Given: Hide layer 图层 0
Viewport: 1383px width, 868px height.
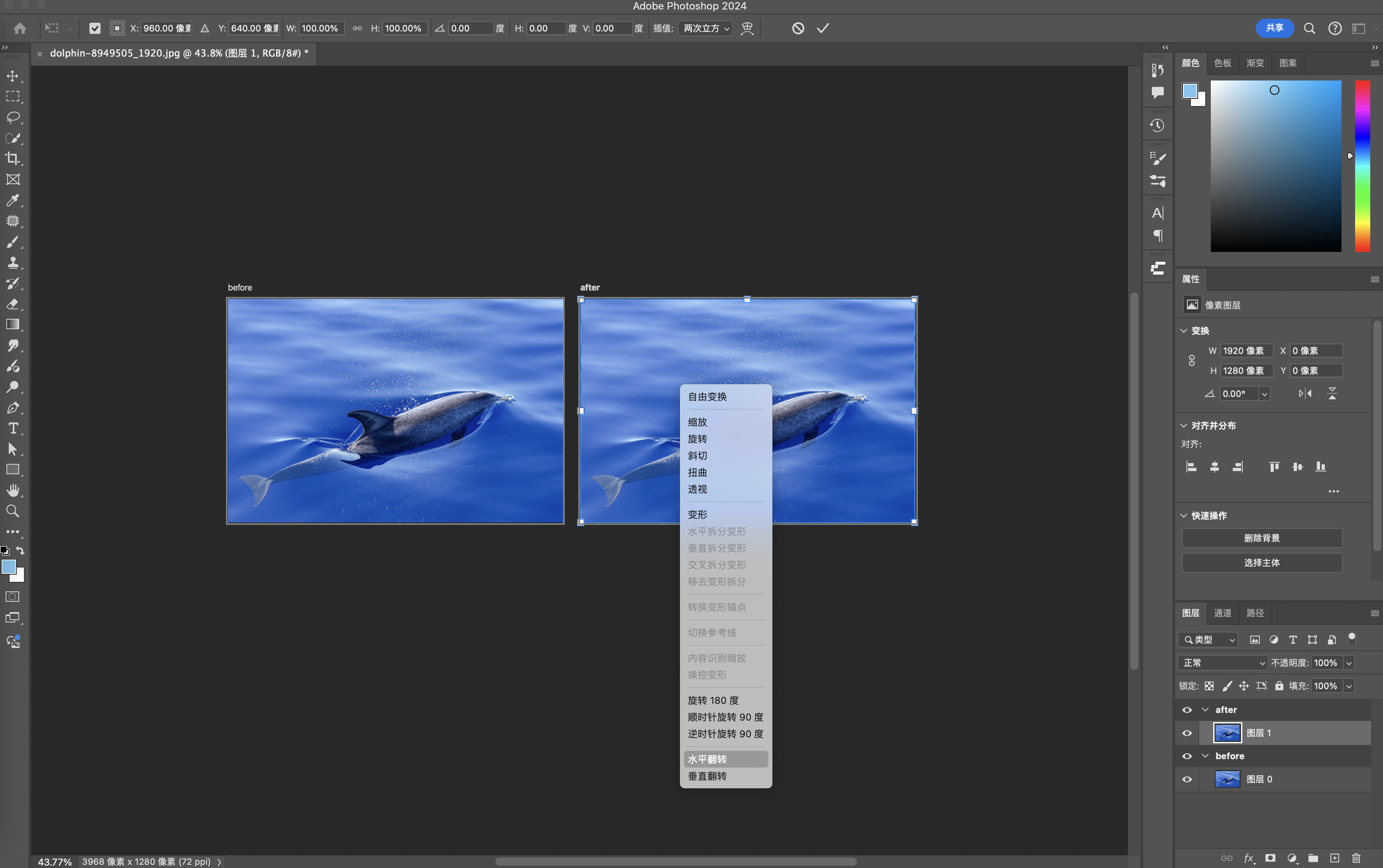Looking at the screenshot, I should tap(1187, 779).
